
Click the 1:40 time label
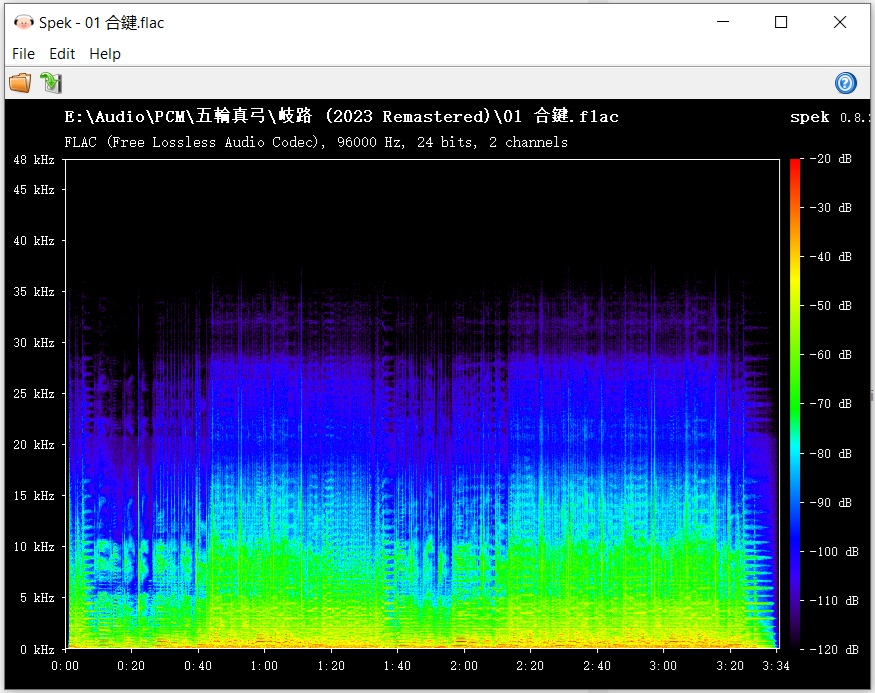pyautogui.click(x=397, y=666)
